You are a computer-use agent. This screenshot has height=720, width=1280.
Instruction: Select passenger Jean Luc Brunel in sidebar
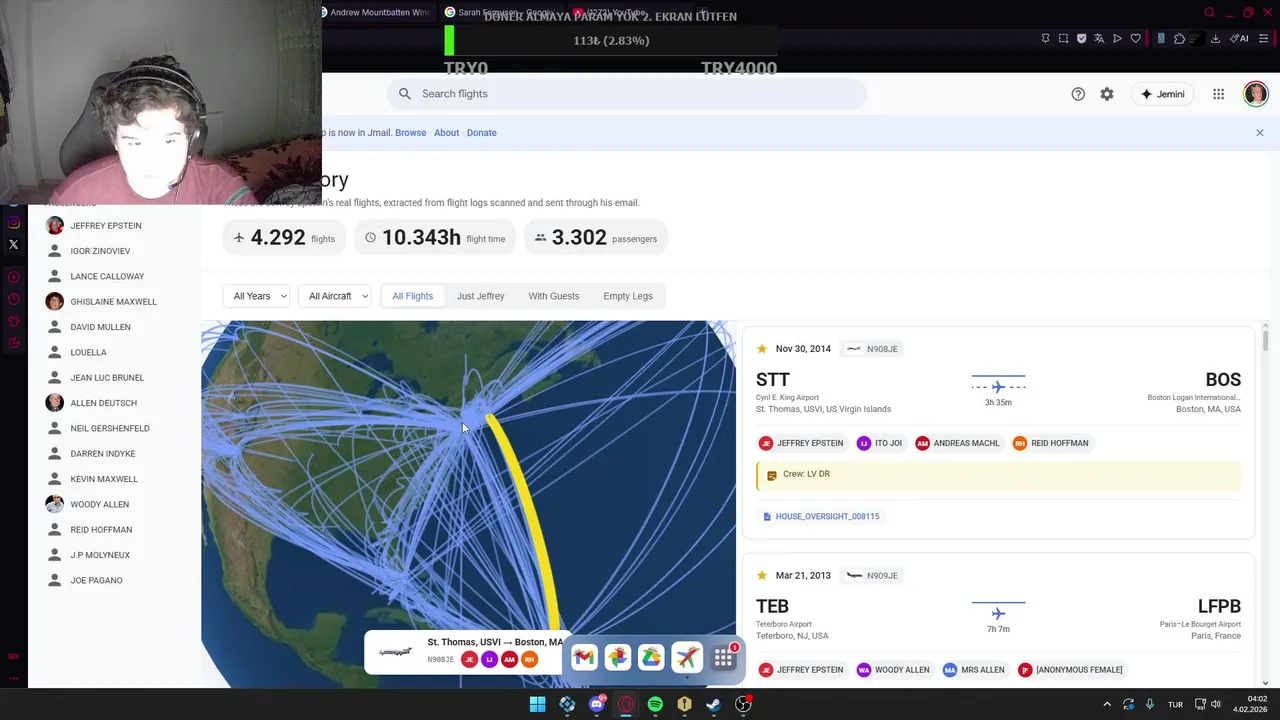coord(107,378)
